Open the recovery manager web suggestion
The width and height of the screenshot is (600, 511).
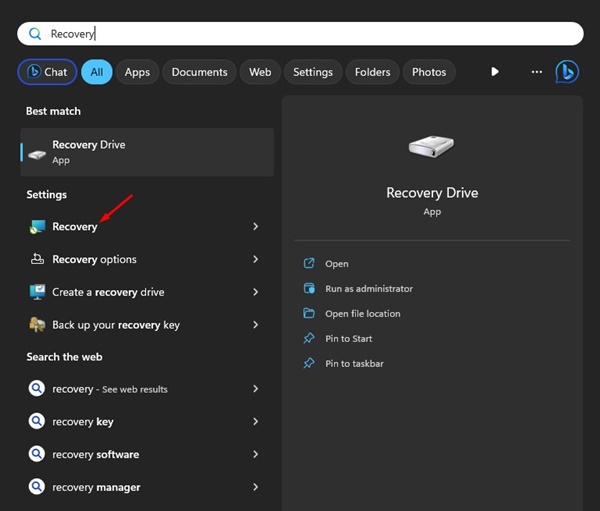point(97,488)
